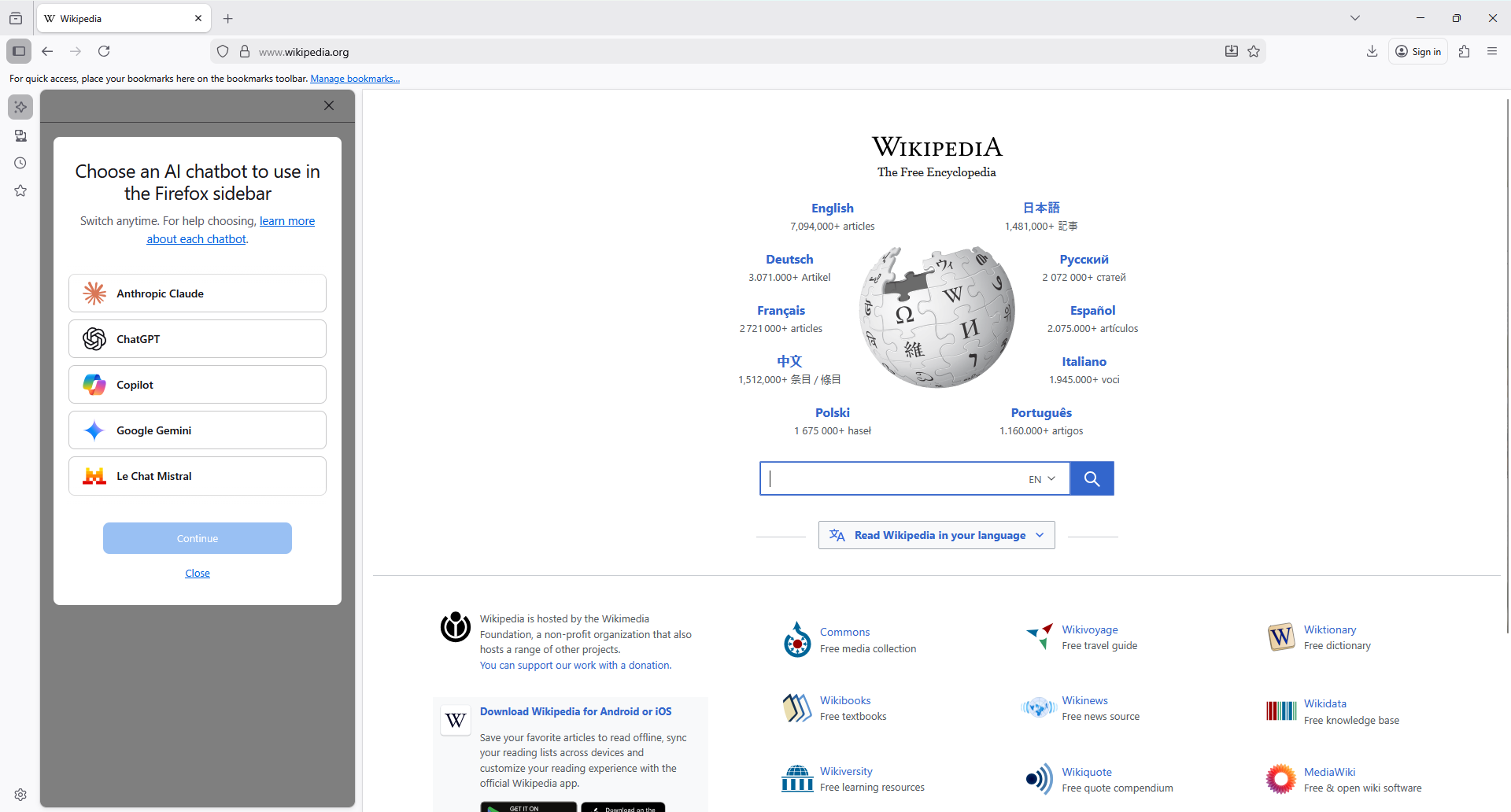This screenshot has height=812, width=1511.
Task: Click inside the Wikipedia search field
Action: (x=889, y=479)
